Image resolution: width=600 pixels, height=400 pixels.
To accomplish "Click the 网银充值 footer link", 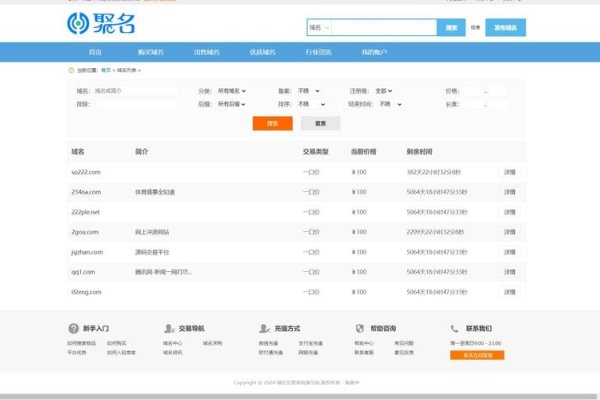I will (308, 353).
